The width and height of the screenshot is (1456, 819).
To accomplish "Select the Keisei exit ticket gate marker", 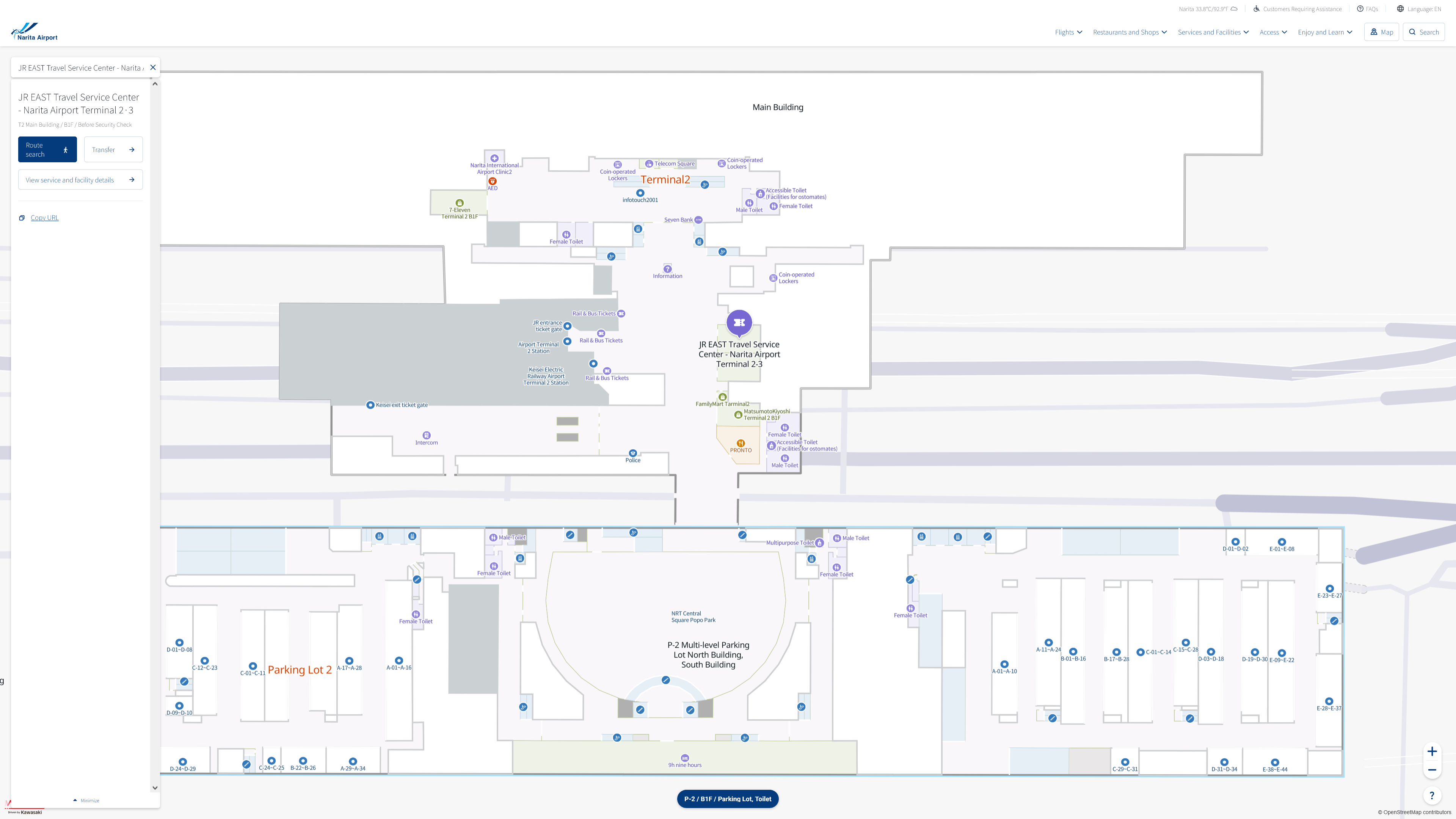I will [x=370, y=405].
